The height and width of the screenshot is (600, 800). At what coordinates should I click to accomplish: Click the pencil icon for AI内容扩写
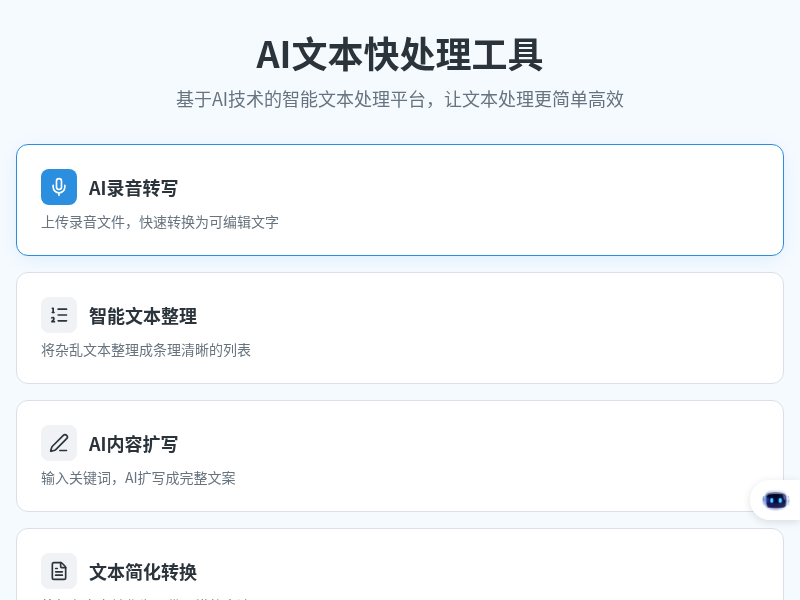59,443
